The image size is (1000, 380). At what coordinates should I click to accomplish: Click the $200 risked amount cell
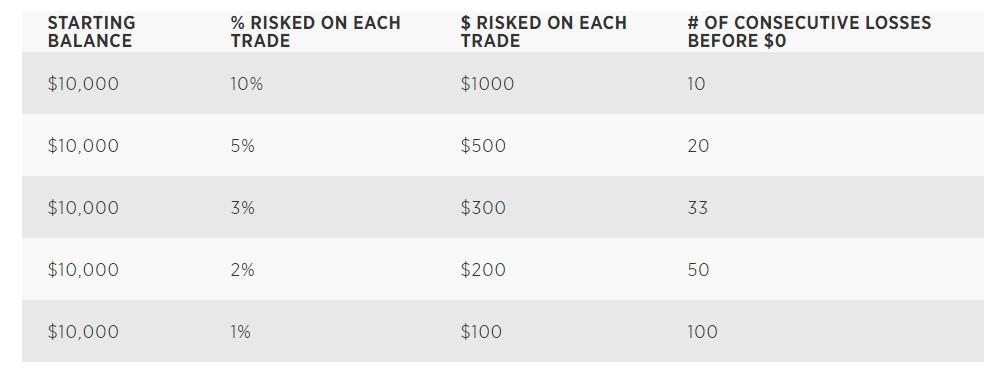coord(483,270)
